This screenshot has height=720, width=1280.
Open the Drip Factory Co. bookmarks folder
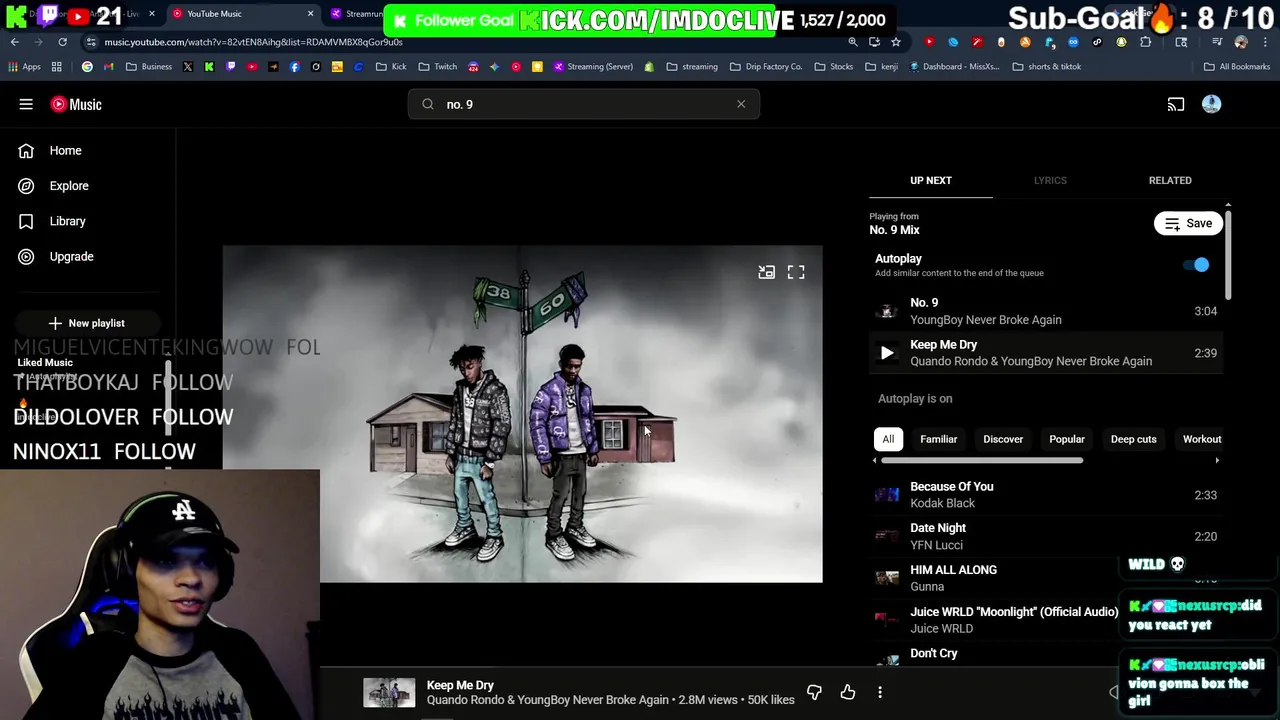tap(766, 67)
